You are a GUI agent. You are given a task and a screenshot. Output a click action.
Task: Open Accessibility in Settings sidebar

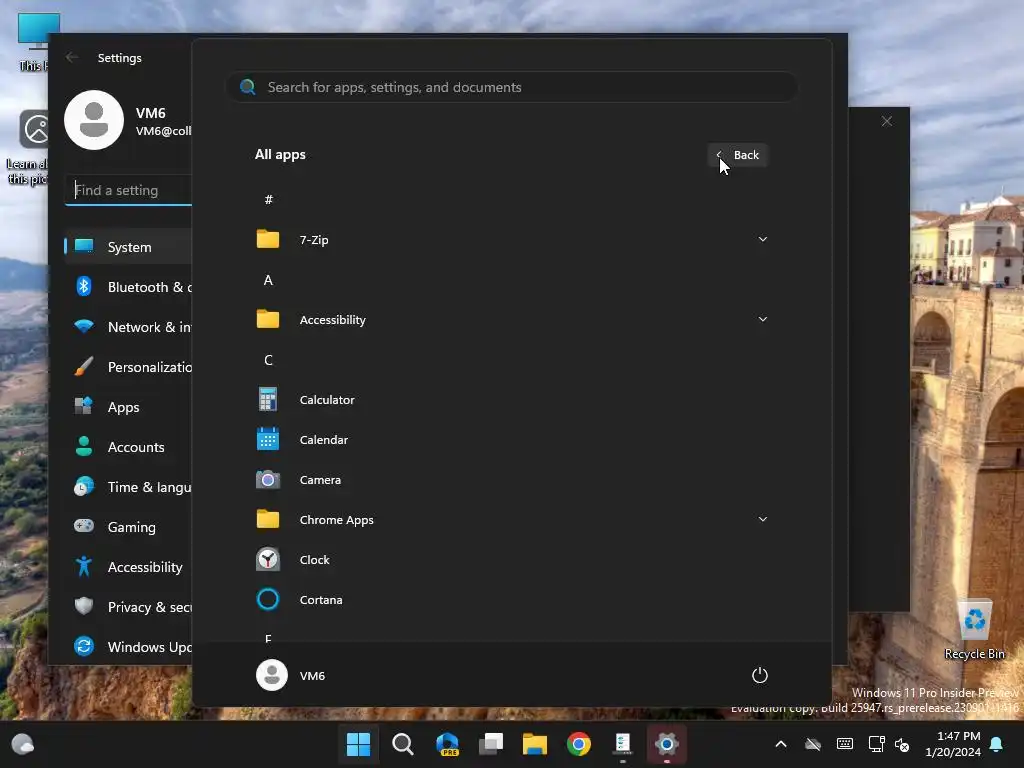click(128, 567)
